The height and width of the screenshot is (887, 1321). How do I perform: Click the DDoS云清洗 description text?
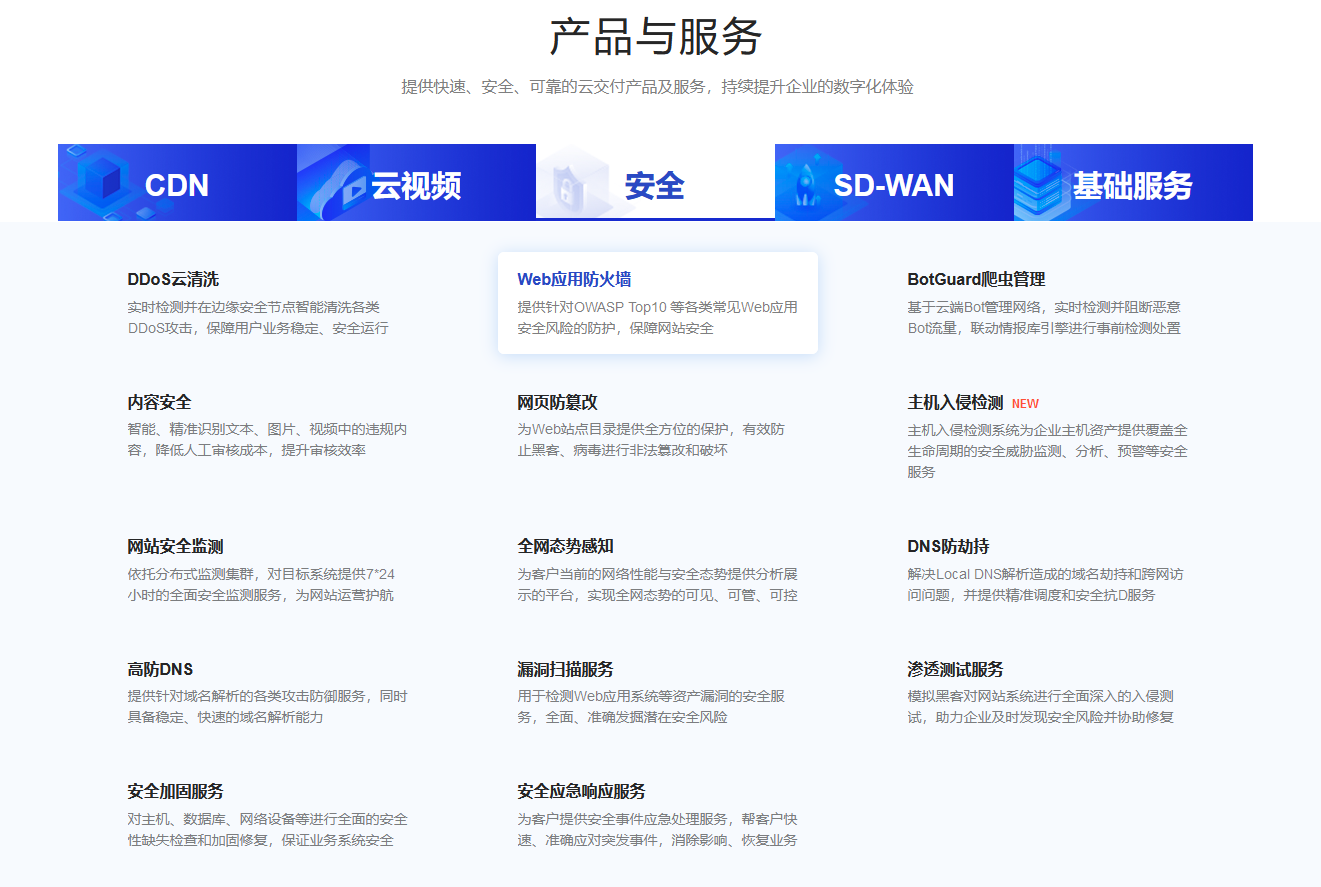click(258, 317)
